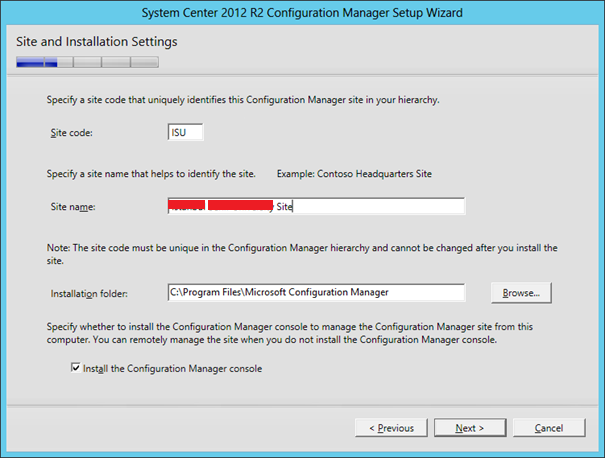Viewport: 605px width, 458px height.
Task: Click the Site code input field
Action: point(185,132)
